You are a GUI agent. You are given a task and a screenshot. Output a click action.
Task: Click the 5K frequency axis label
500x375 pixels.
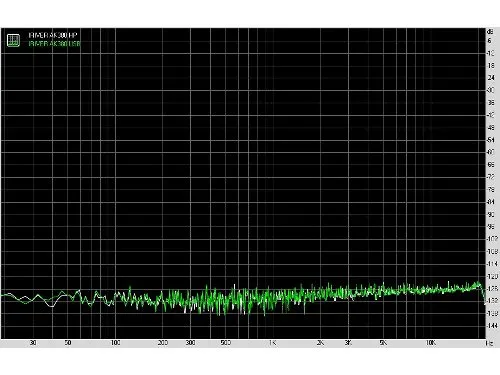point(383,343)
